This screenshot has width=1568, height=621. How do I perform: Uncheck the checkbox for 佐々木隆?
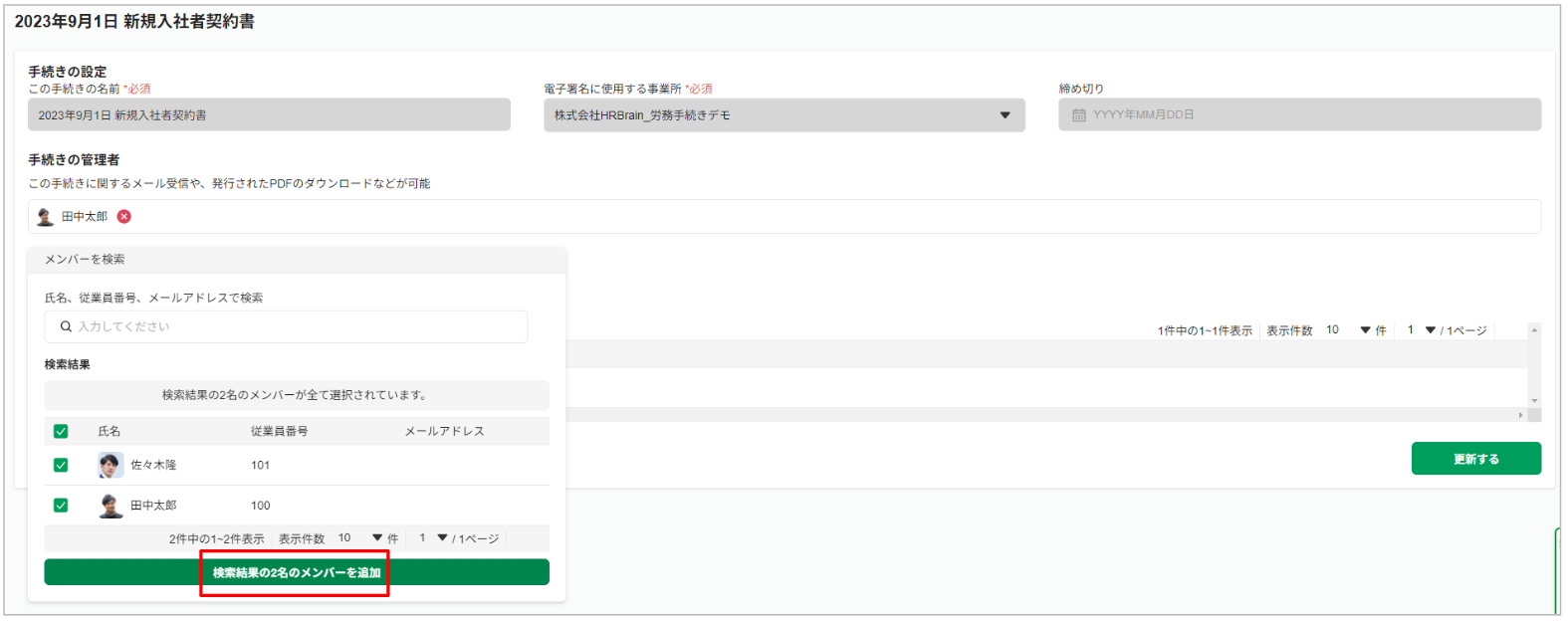(x=61, y=465)
